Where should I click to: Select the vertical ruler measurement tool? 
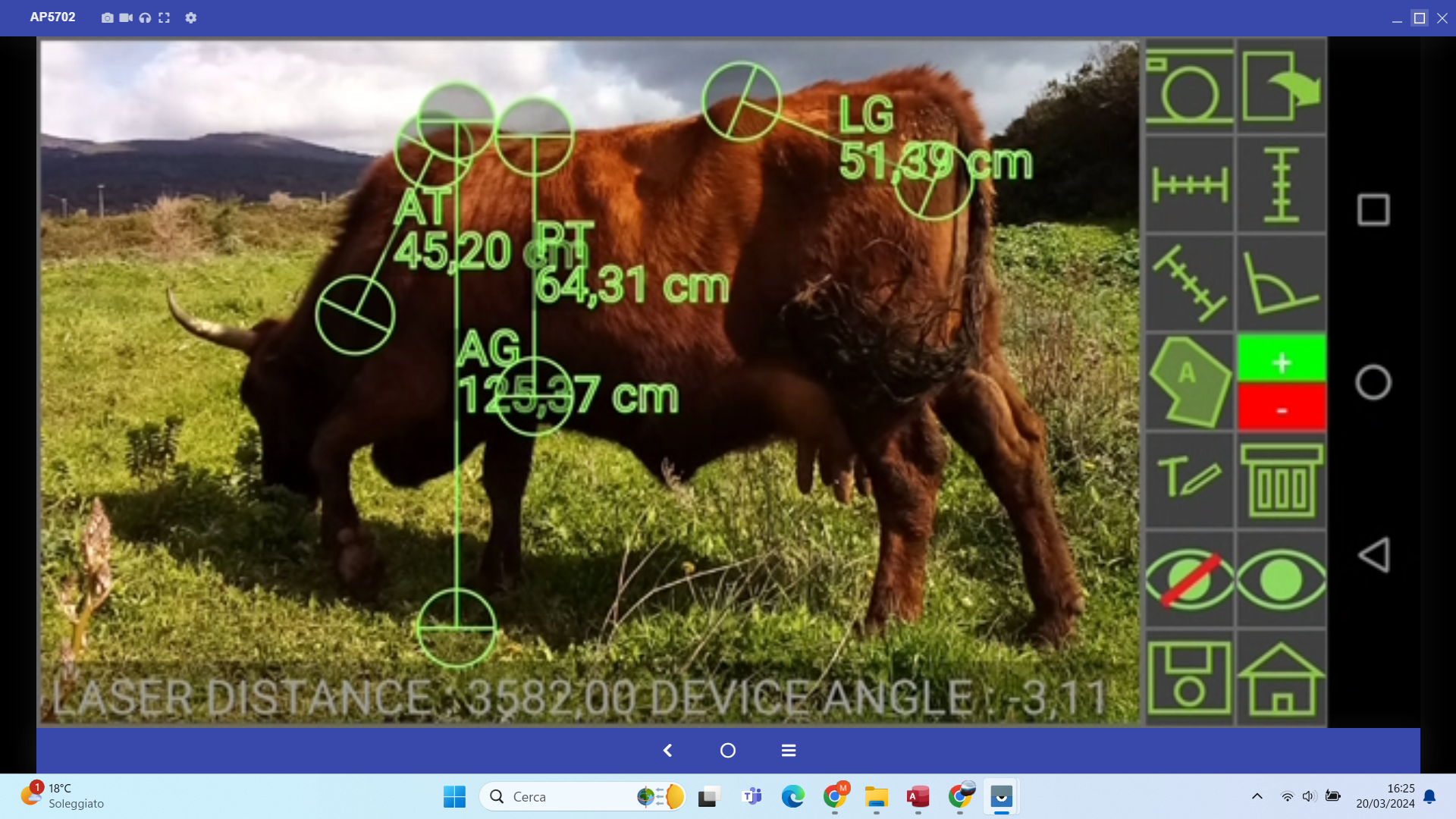click(1281, 185)
